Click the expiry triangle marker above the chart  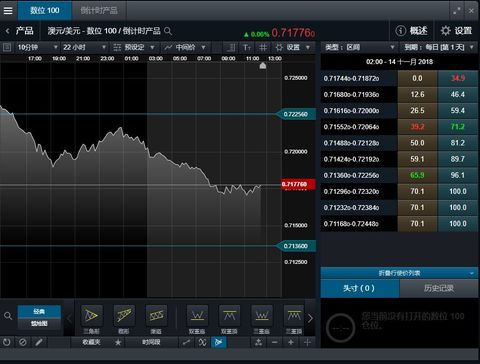coord(263,66)
